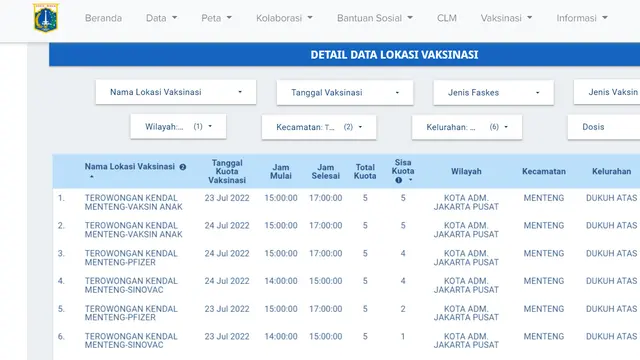Open Nama Lokasi Vaksinasi filter dropdown
This screenshot has height=360, width=640.
pos(176,92)
